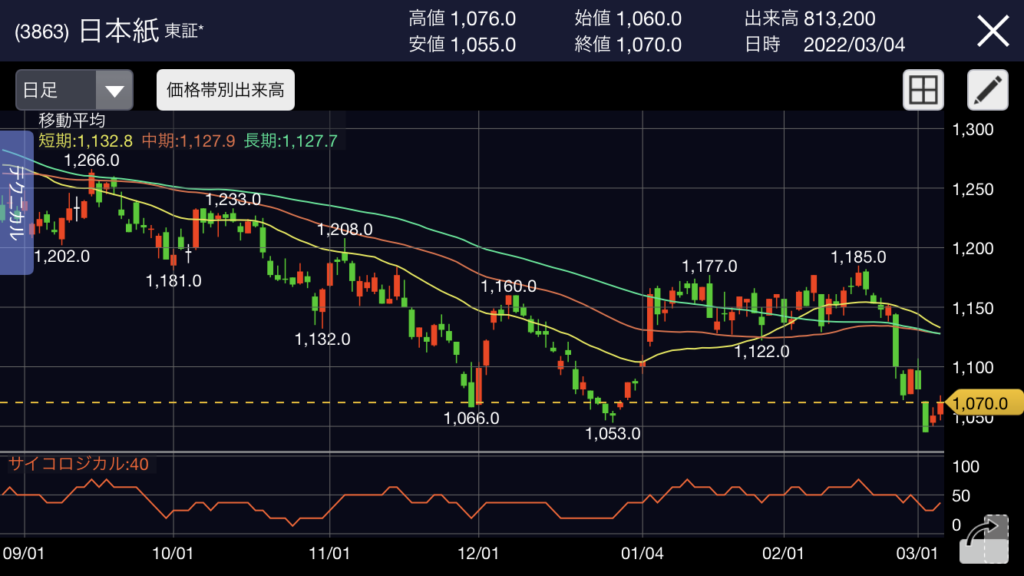Image resolution: width=1024 pixels, height=576 pixels.
Task: Click the 1,185.0 price label
Action: (x=858, y=257)
